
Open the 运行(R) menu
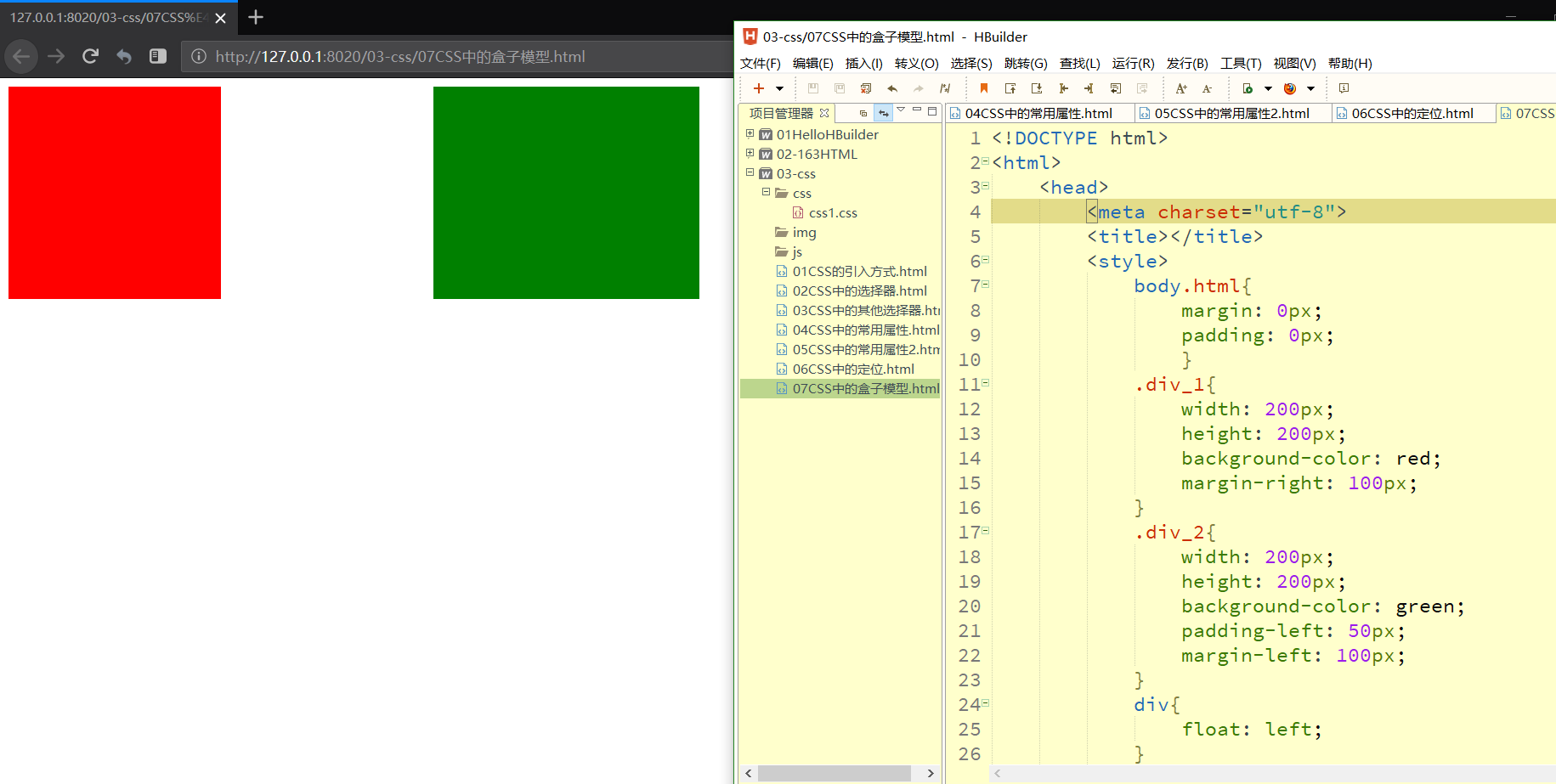1134,64
